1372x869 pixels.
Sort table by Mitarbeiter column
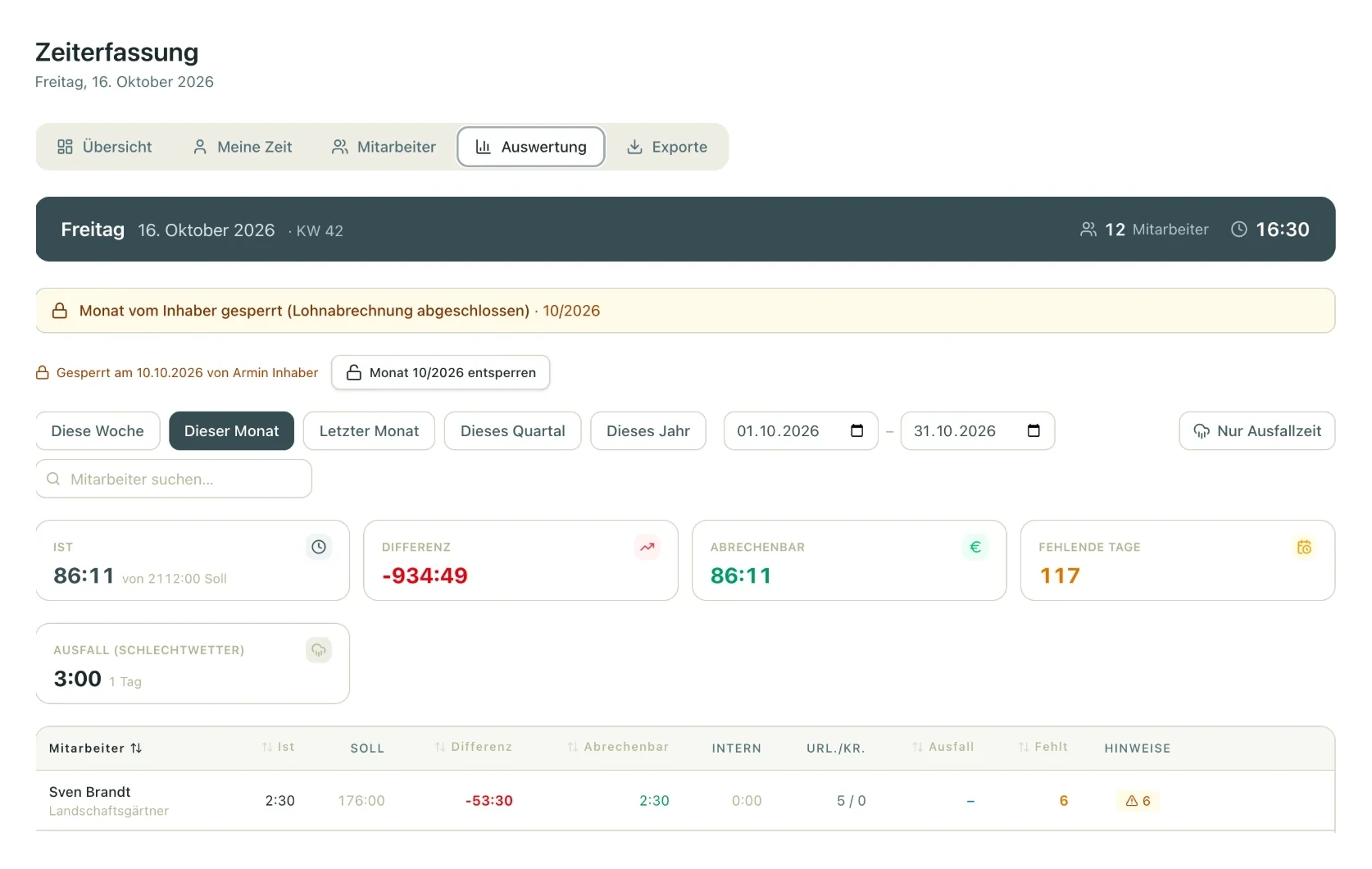pos(95,748)
